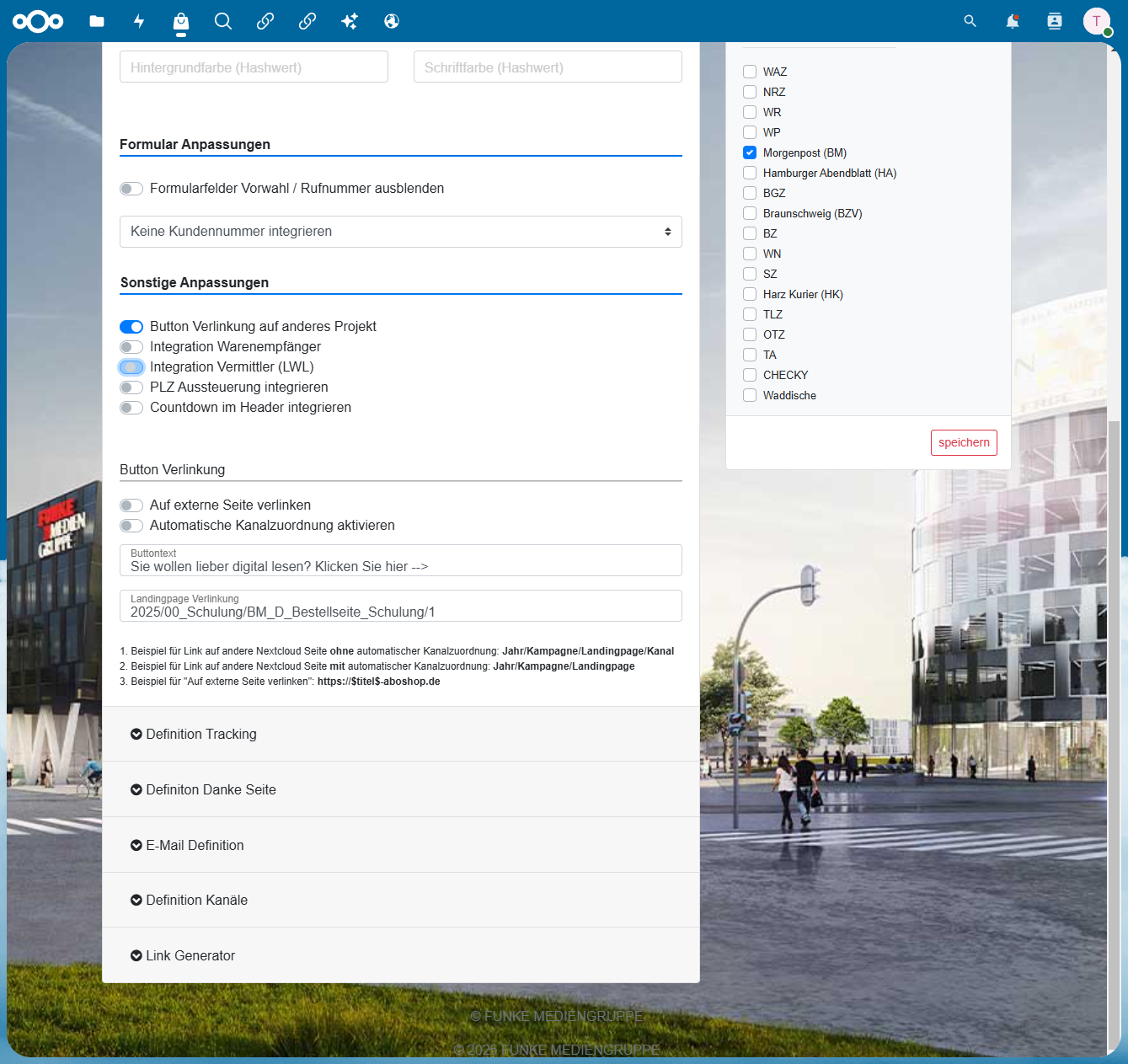Expand the E-Mail Definition section
The image size is (1128, 1064).
click(x=401, y=845)
